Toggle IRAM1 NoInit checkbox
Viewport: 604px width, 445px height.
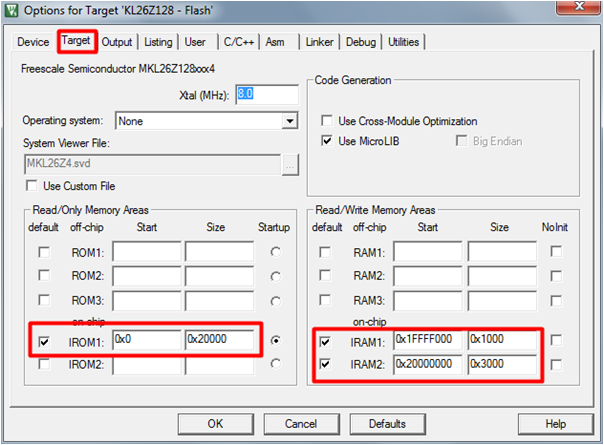pos(556,340)
